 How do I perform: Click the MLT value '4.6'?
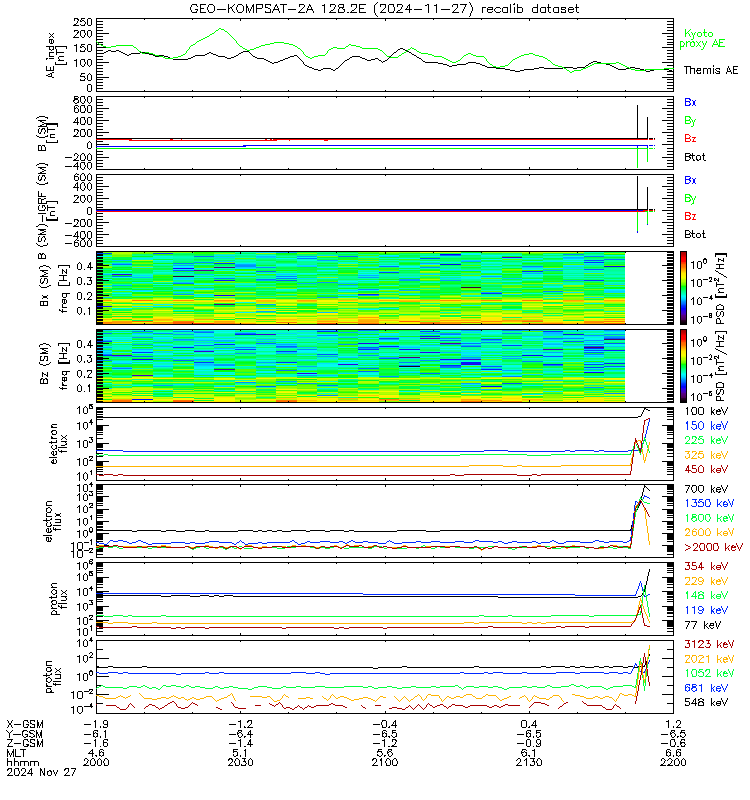click(x=96, y=753)
